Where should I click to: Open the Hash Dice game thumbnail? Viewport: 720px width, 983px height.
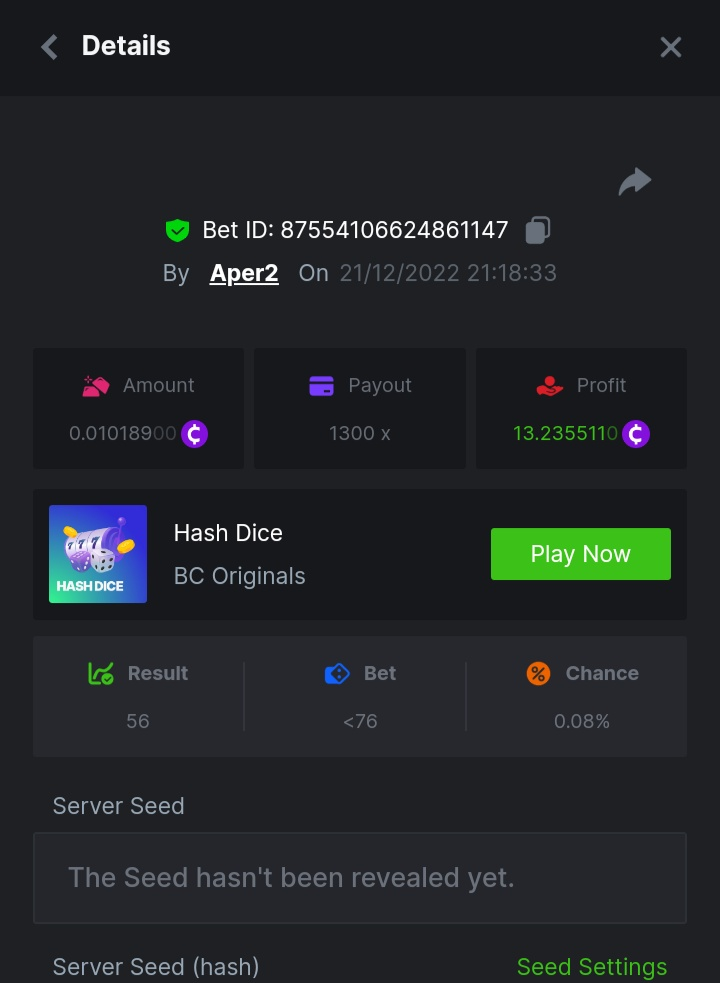click(x=98, y=554)
